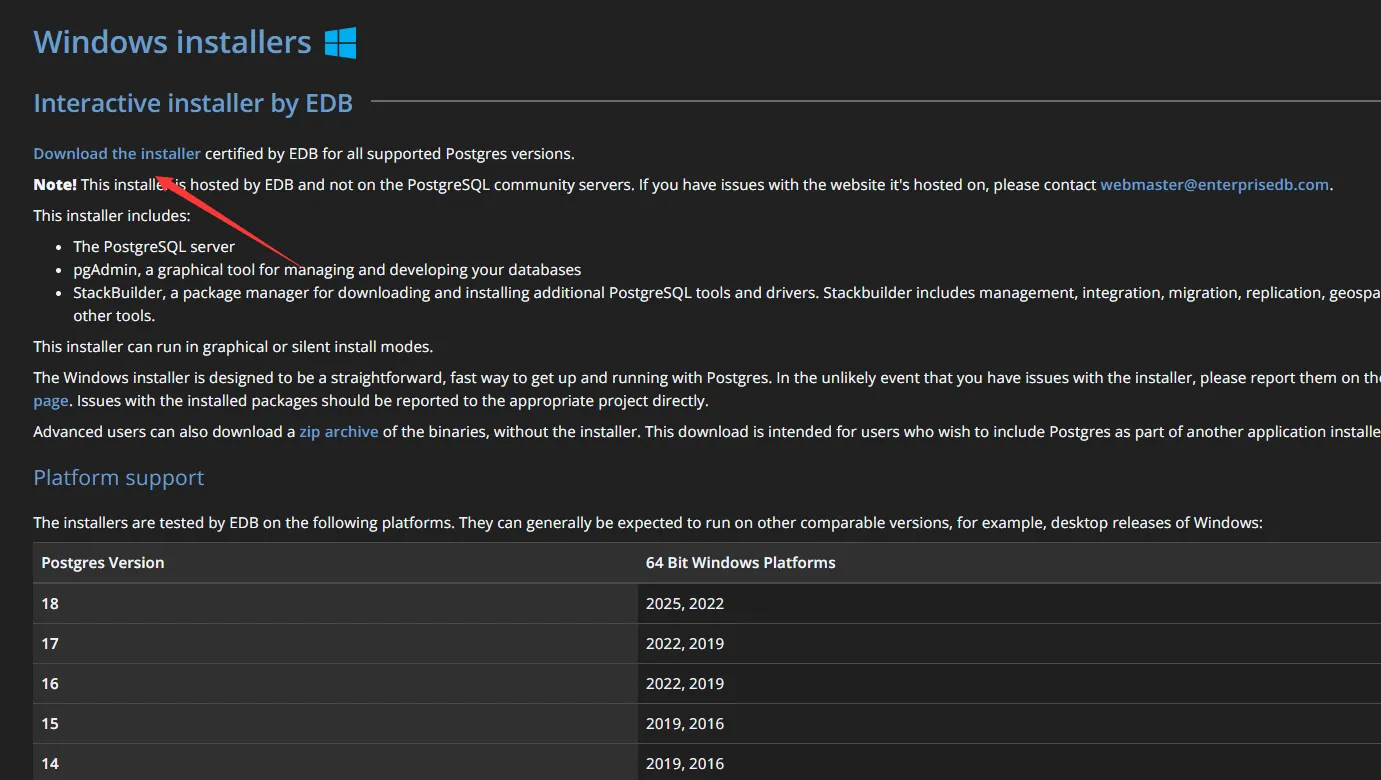Click the version 15 row cell
Viewport: 1381px width, 780px height.
50,724
